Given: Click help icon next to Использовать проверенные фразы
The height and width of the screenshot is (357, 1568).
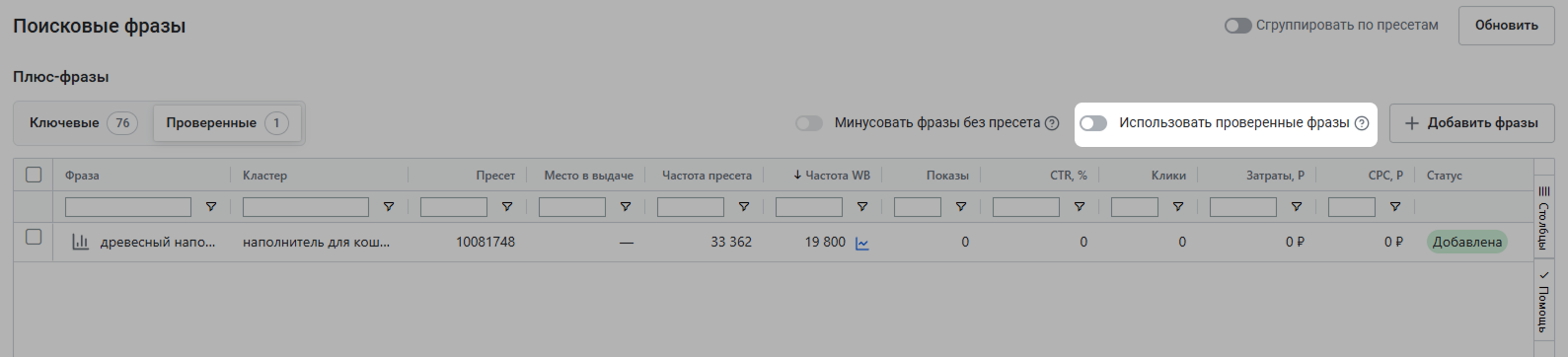Looking at the screenshot, I should pyautogui.click(x=1362, y=123).
